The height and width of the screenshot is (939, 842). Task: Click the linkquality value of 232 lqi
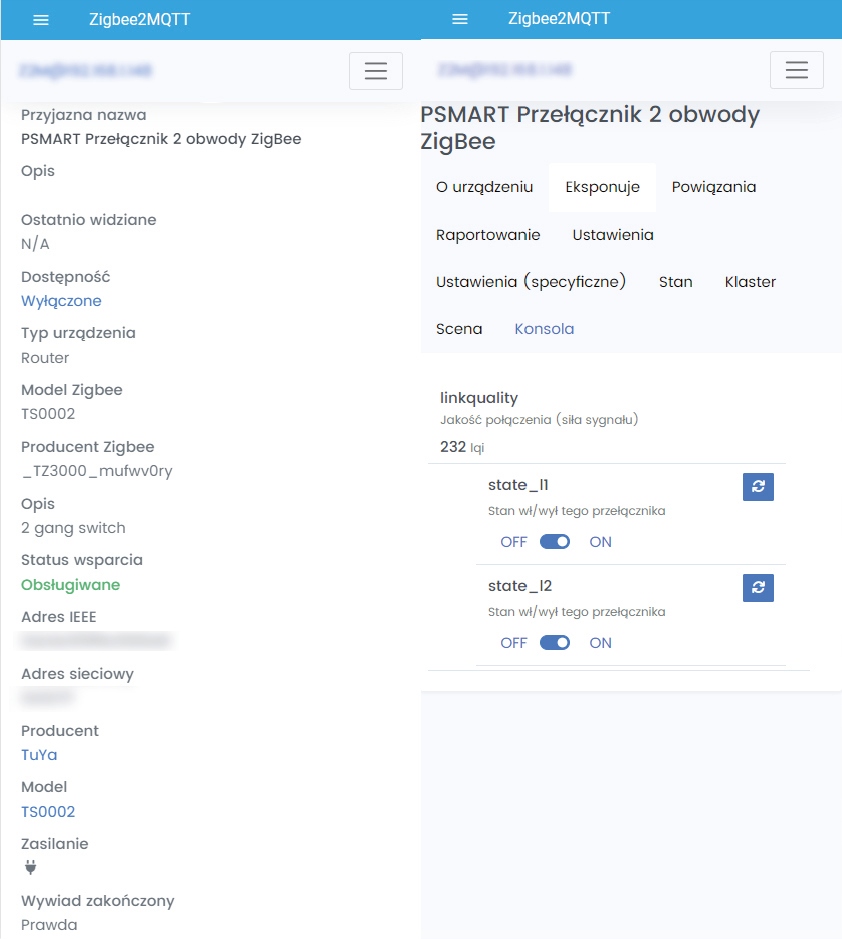[460, 447]
